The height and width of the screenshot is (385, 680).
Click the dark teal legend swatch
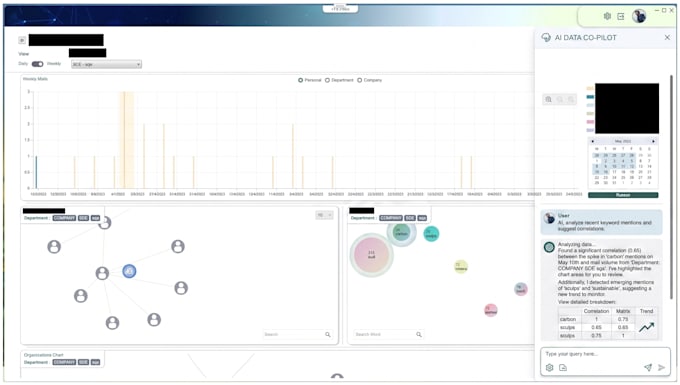click(590, 97)
